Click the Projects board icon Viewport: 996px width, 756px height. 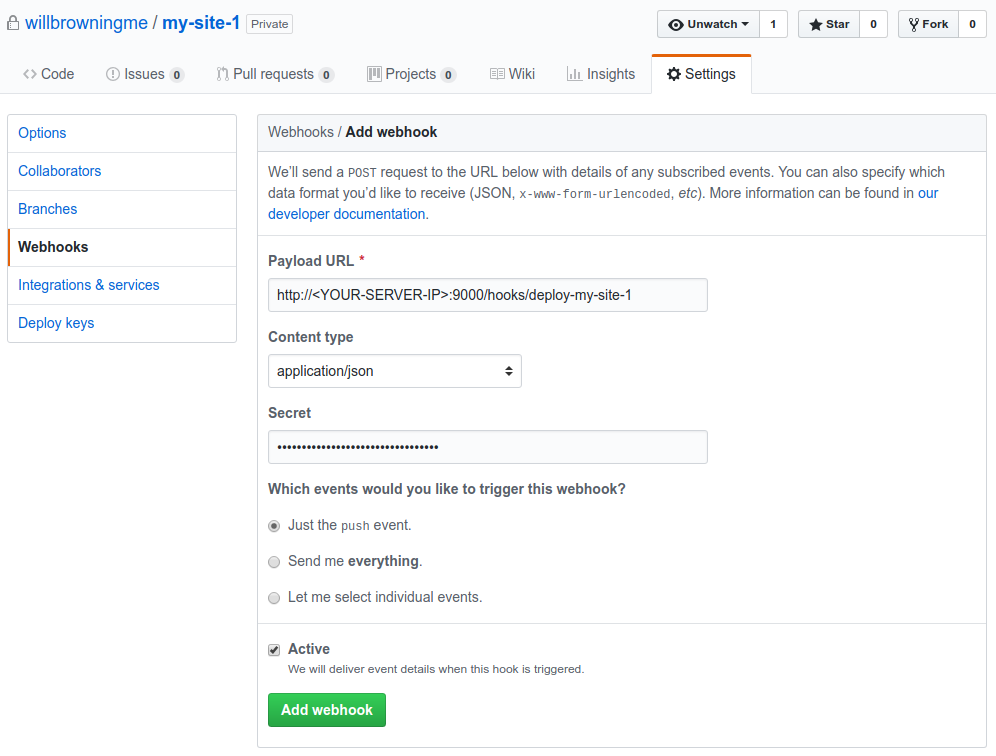click(x=374, y=74)
